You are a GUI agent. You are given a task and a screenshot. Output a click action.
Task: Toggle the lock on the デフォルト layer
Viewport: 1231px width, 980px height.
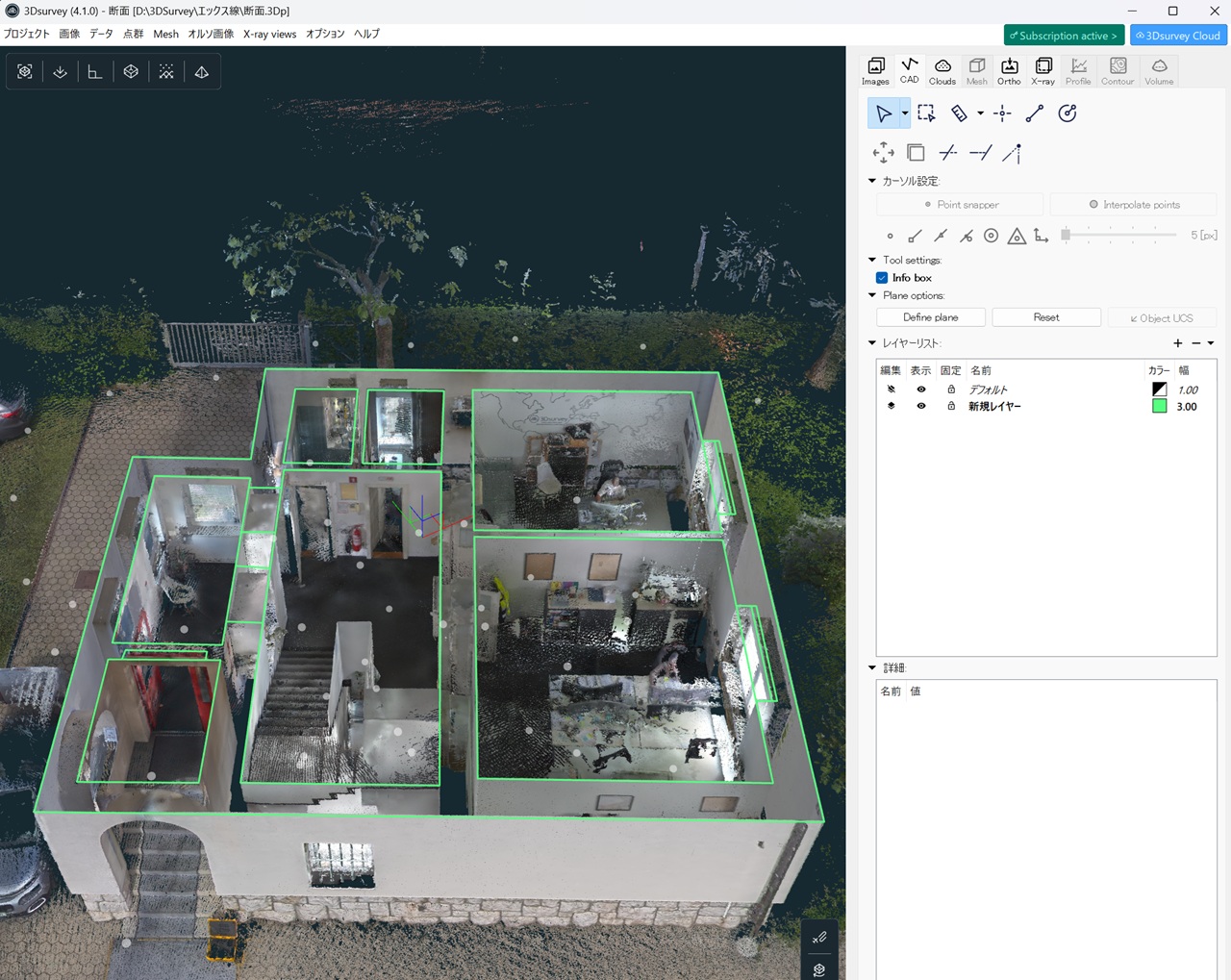pos(951,389)
